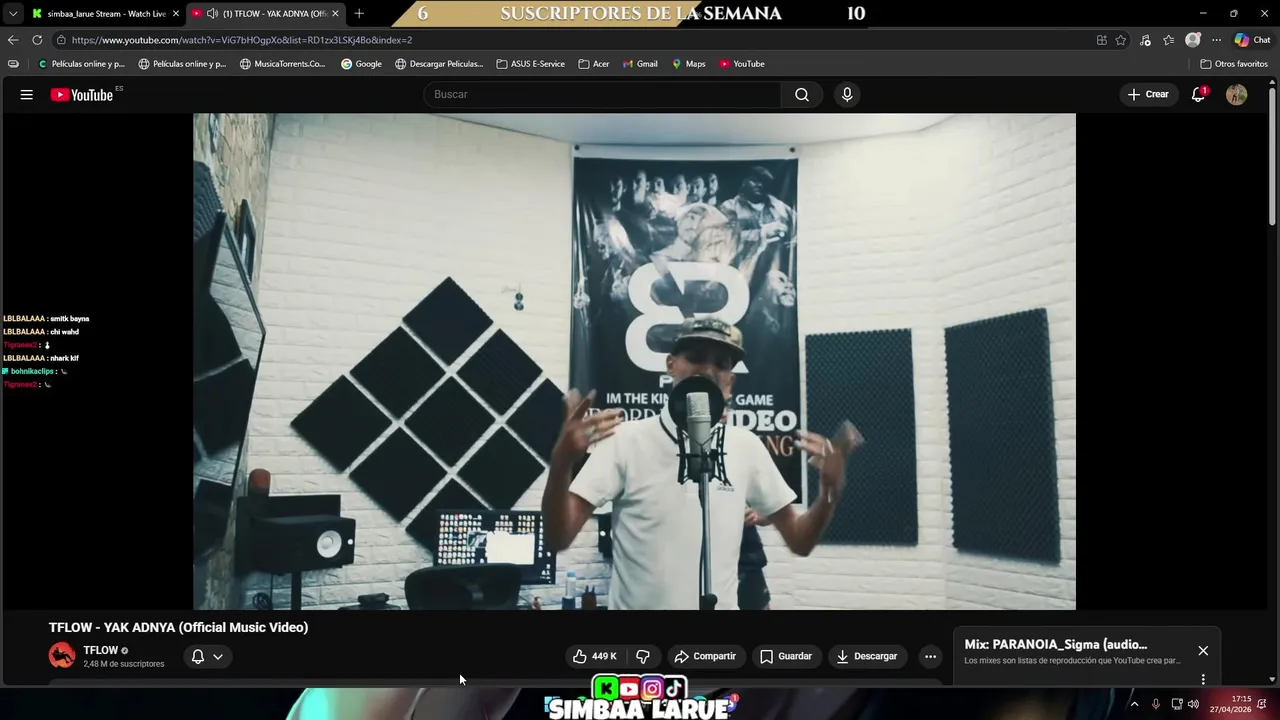This screenshot has height=720, width=1280.
Task: Open MusicaTorrents bookmark
Action: tap(282, 64)
